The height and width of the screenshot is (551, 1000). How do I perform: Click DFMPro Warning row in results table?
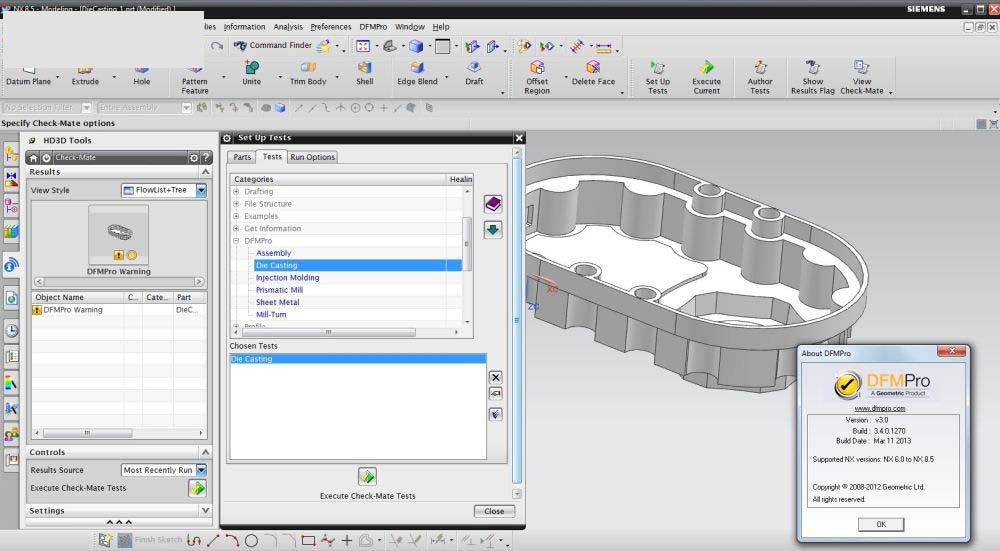pyautogui.click(x=119, y=310)
